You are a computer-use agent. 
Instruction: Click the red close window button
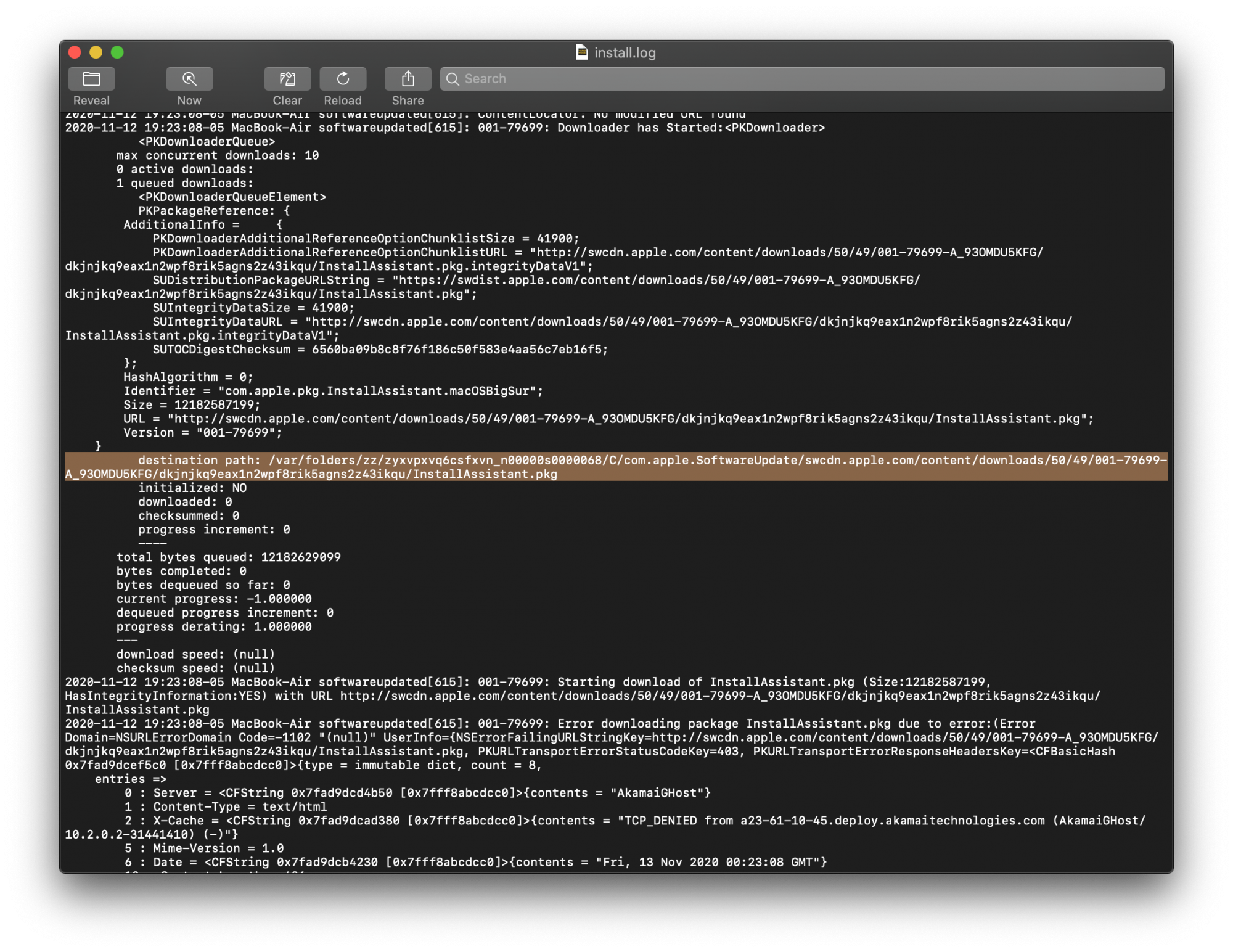[x=75, y=52]
